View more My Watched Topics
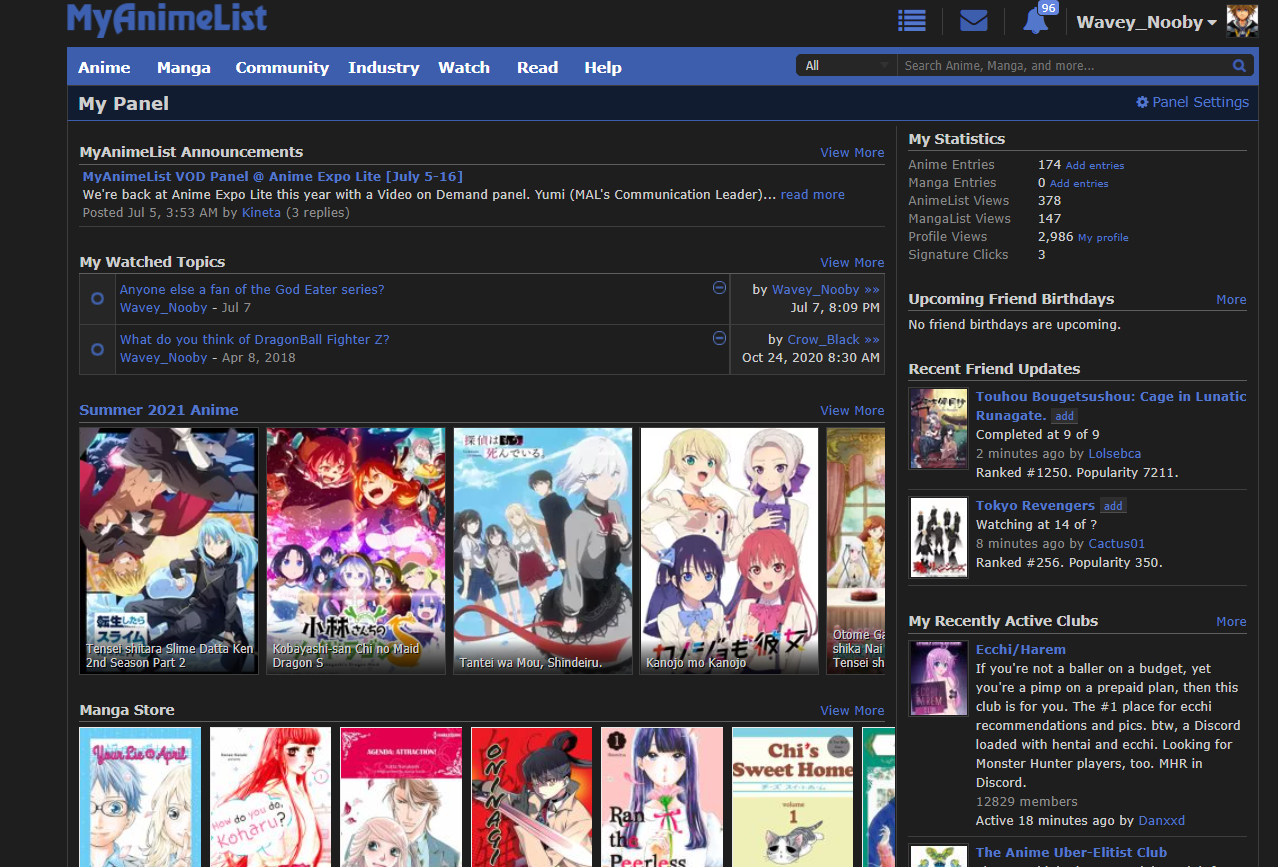This screenshot has height=867, width=1278. tap(852, 263)
